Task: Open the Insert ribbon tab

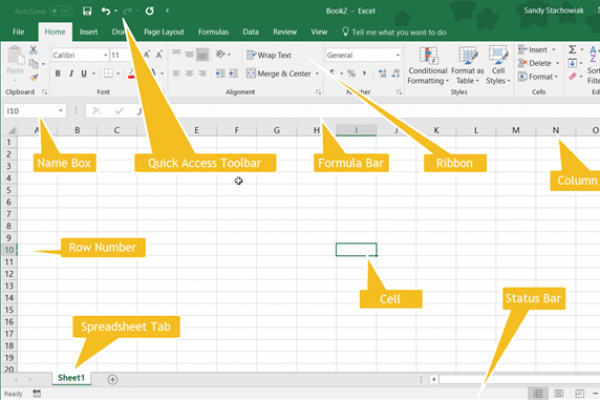Action: point(89,32)
